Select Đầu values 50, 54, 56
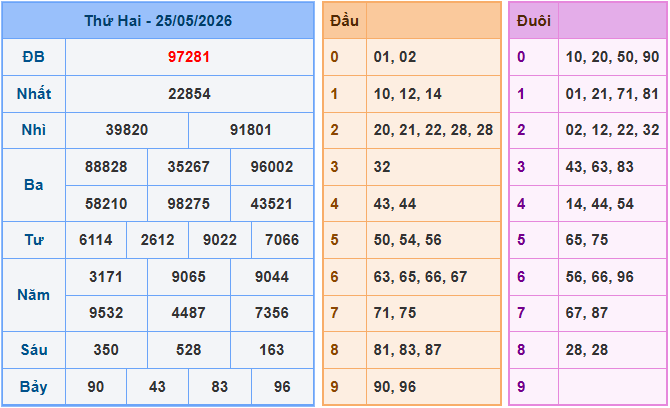Screen dimensions: 670x408 (x=408, y=240)
